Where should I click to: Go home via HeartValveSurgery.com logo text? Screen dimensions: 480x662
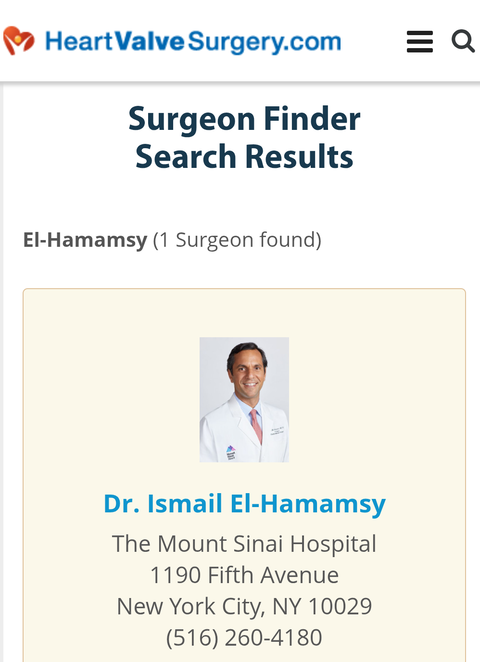click(x=193, y=42)
